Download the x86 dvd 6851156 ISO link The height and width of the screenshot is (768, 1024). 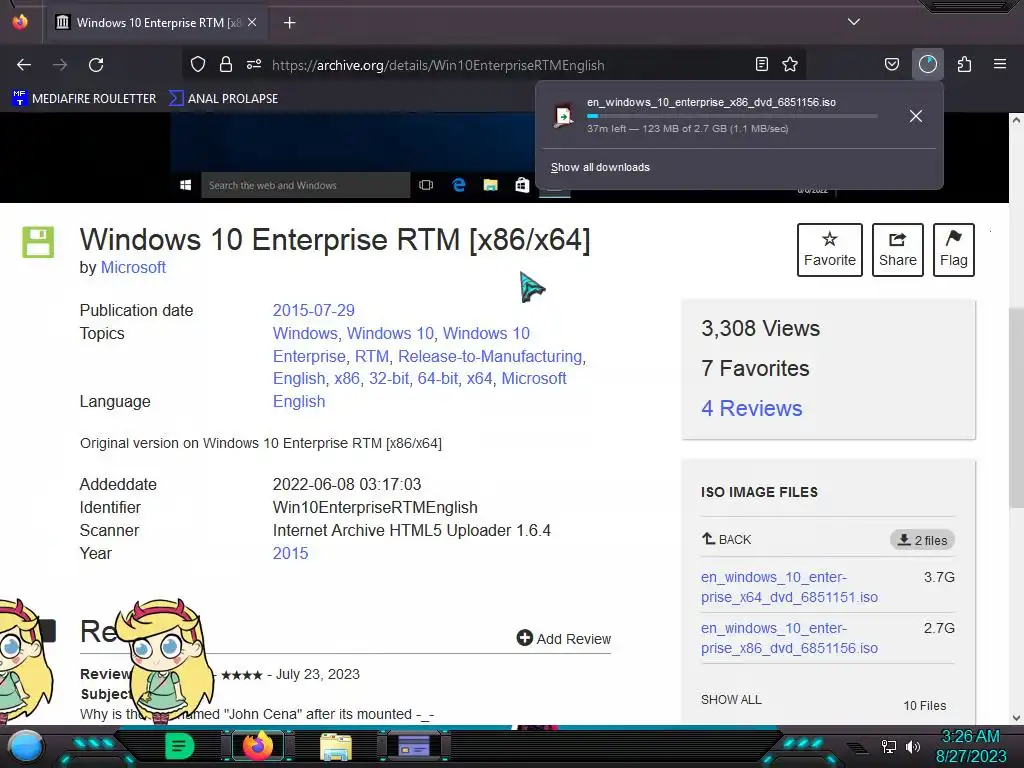pyautogui.click(x=789, y=638)
